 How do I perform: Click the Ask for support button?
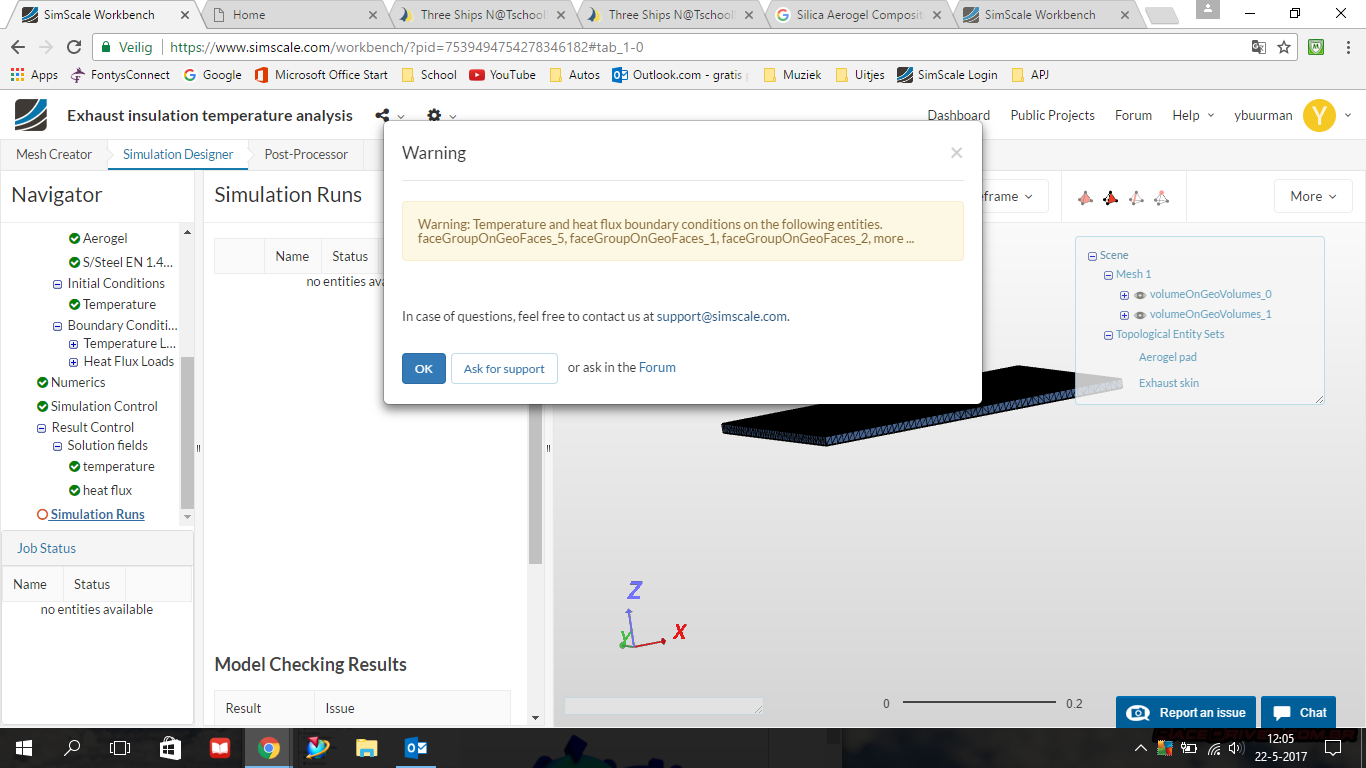click(x=504, y=368)
